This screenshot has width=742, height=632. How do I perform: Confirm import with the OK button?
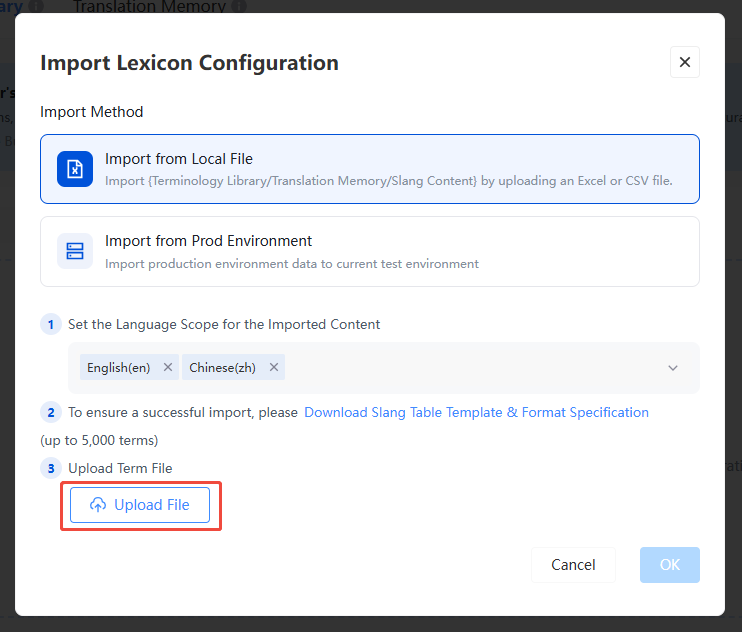tap(670, 564)
